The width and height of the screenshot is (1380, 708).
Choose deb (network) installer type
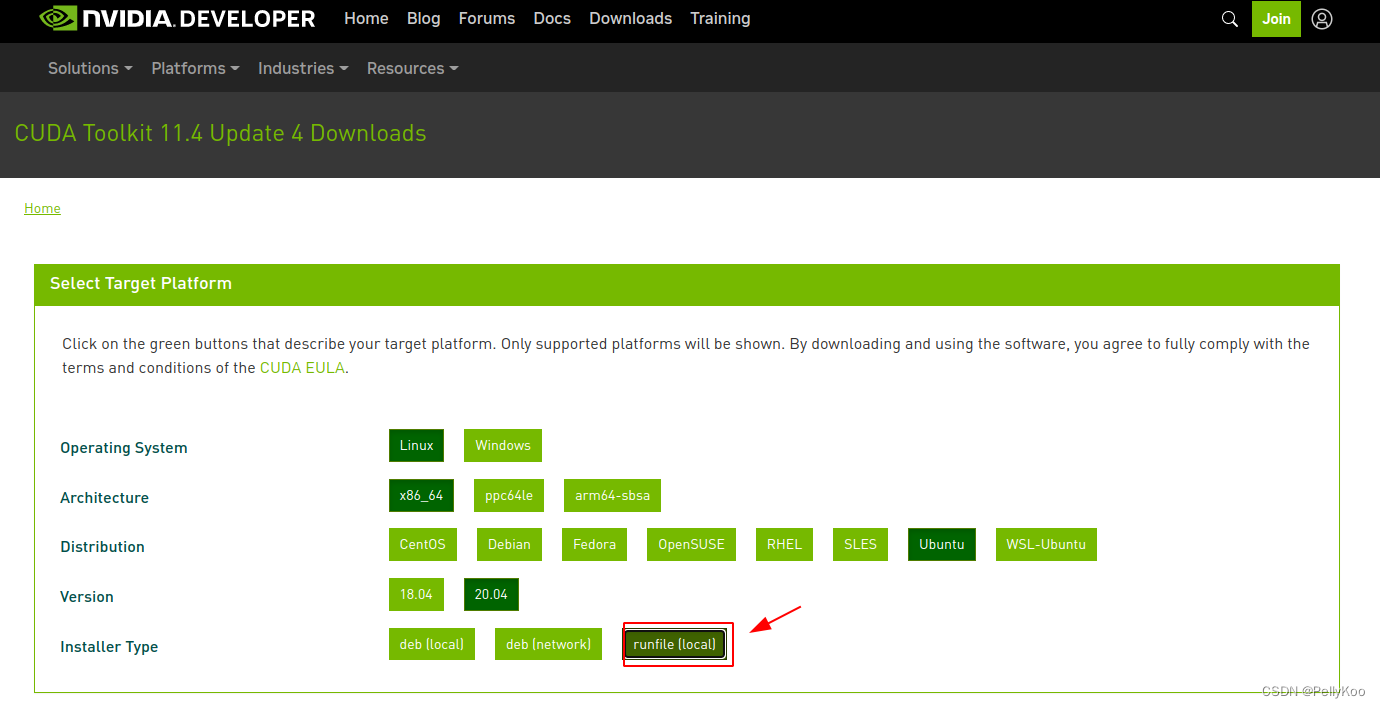548,644
